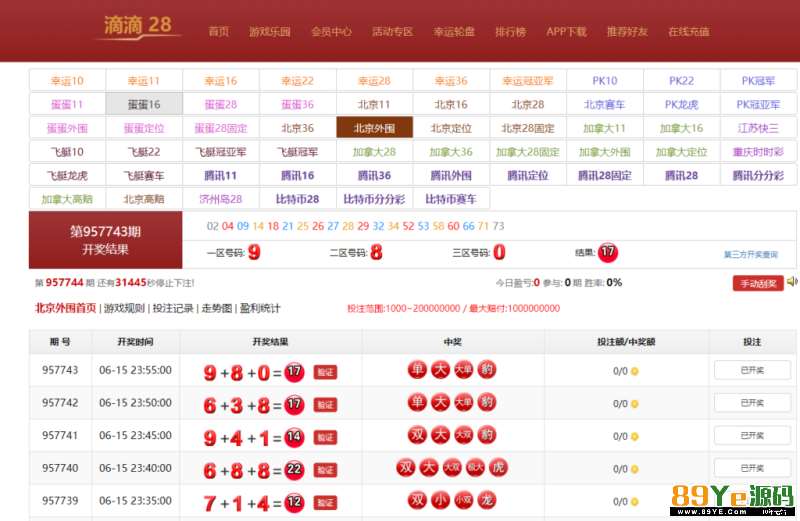Image resolution: width=800 pixels, height=521 pixels.
Task: Select the 北京外围 game tab
Action: tap(374, 128)
